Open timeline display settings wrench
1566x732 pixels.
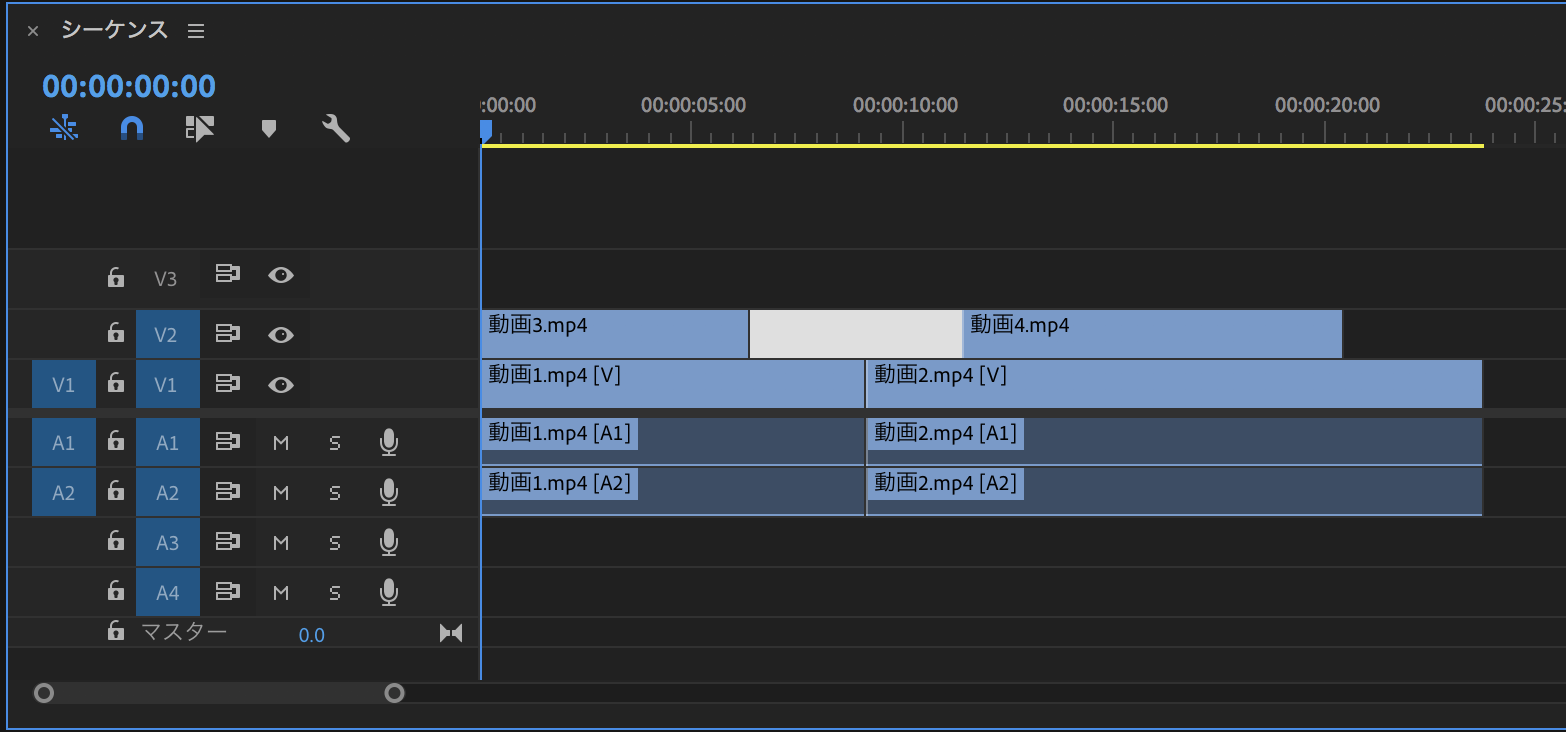point(336,128)
